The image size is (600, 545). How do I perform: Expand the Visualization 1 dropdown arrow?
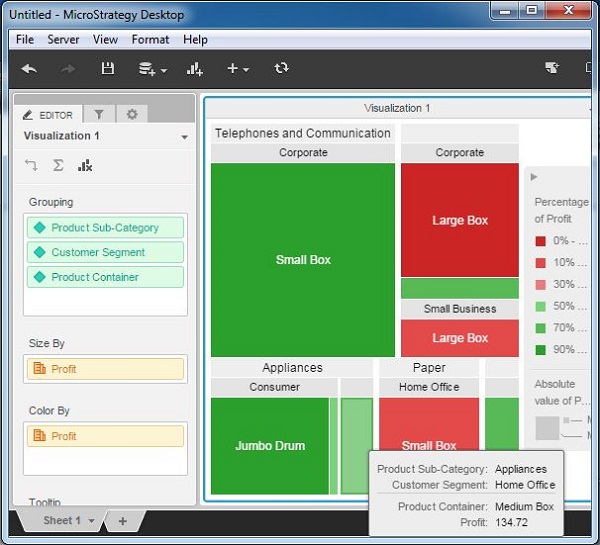click(184, 137)
